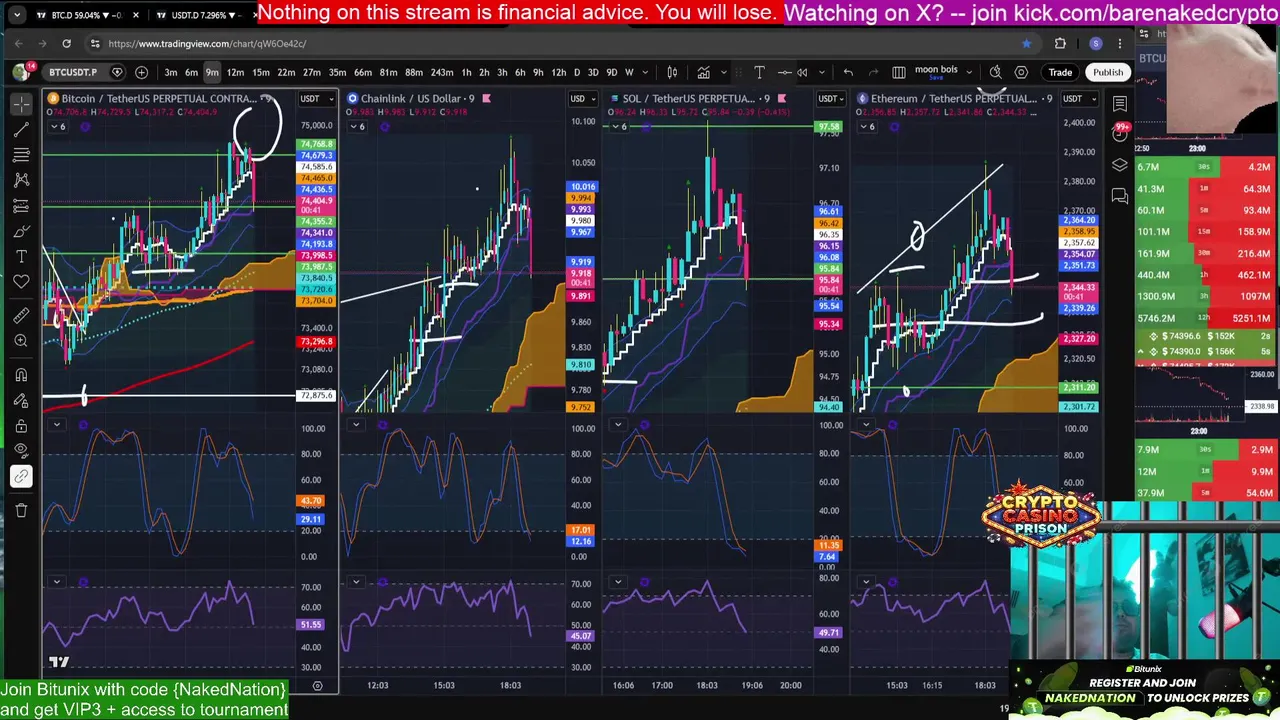Undo the last chart action
This screenshot has height=720, width=1280.
point(848,72)
